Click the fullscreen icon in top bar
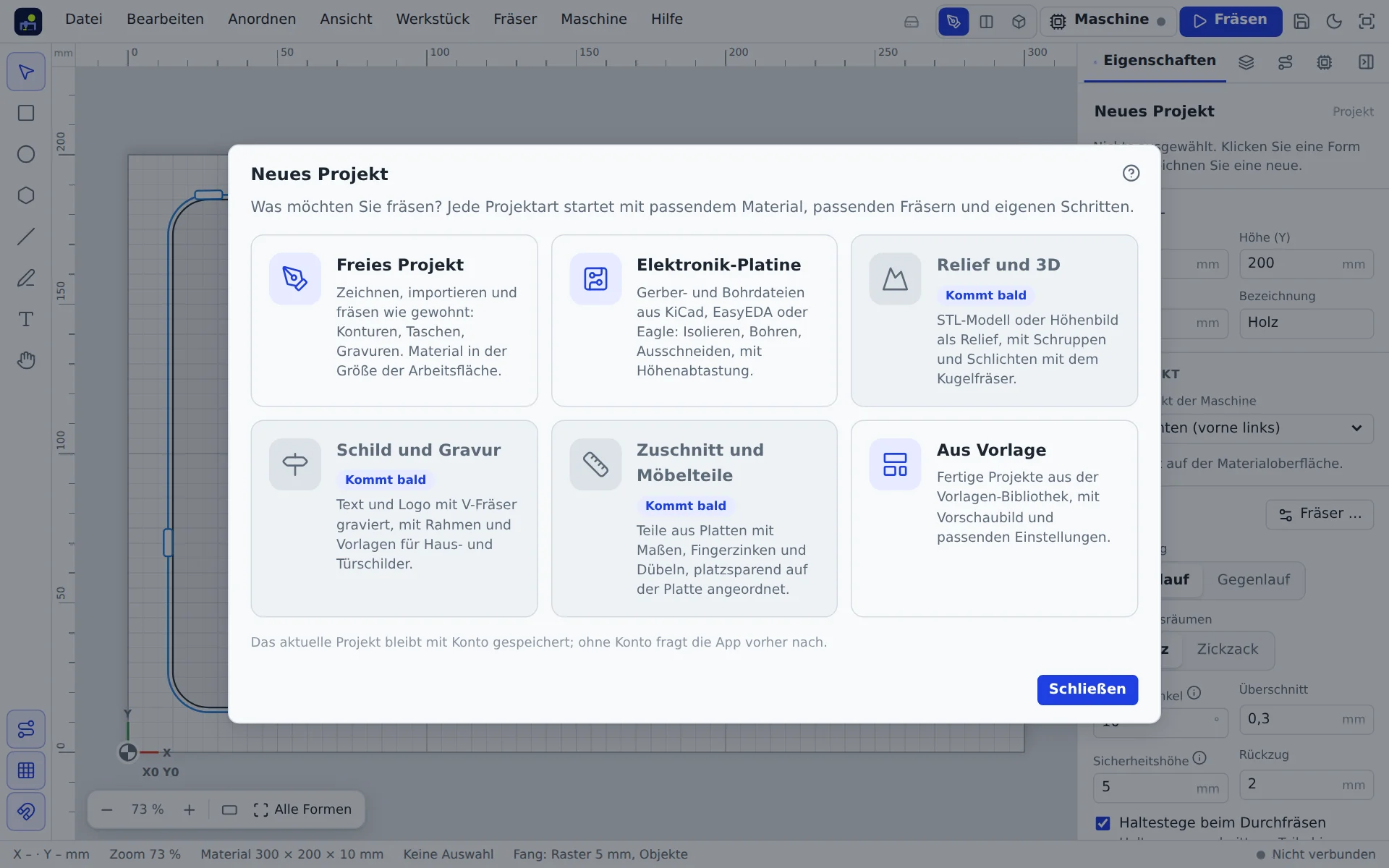The image size is (1389, 868). point(1367,21)
